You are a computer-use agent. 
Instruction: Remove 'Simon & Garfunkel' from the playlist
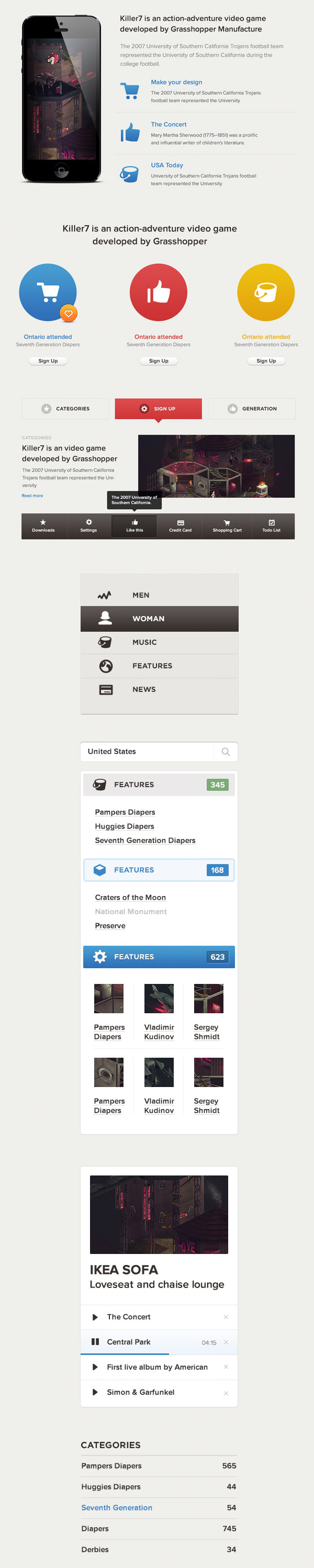click(226, 1393)
